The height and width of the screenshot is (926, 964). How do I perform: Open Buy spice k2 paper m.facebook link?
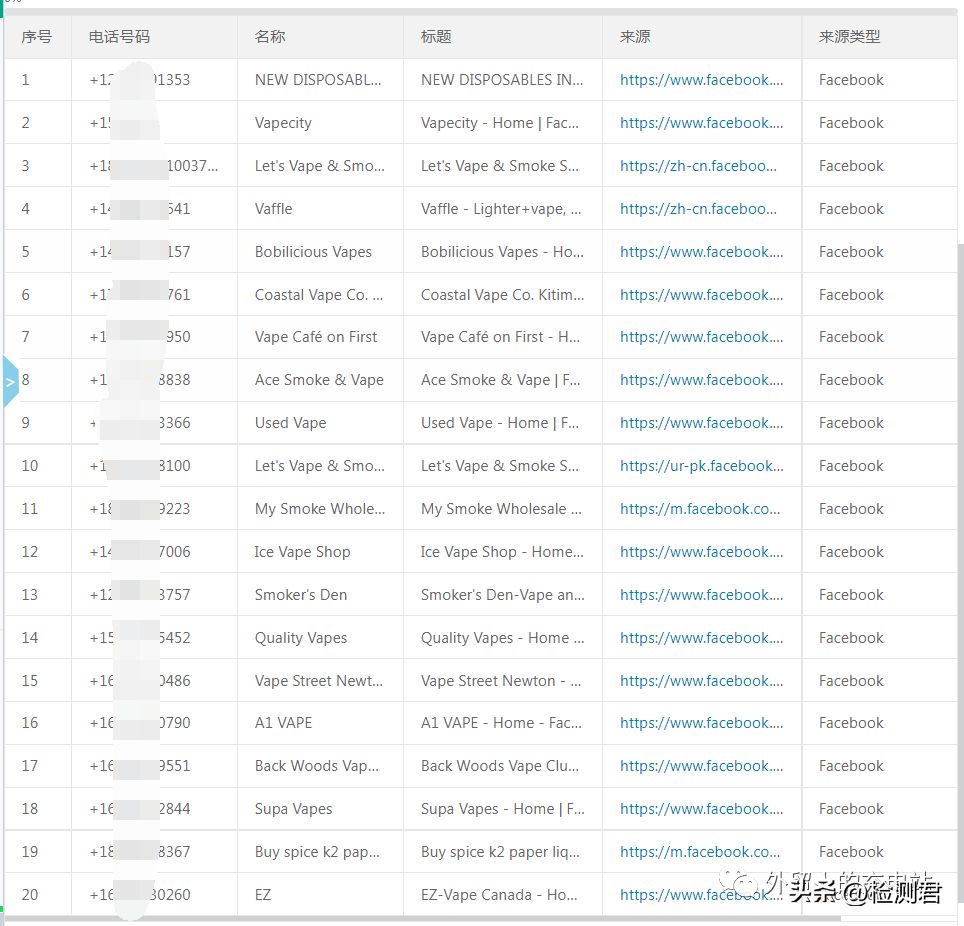700,852
